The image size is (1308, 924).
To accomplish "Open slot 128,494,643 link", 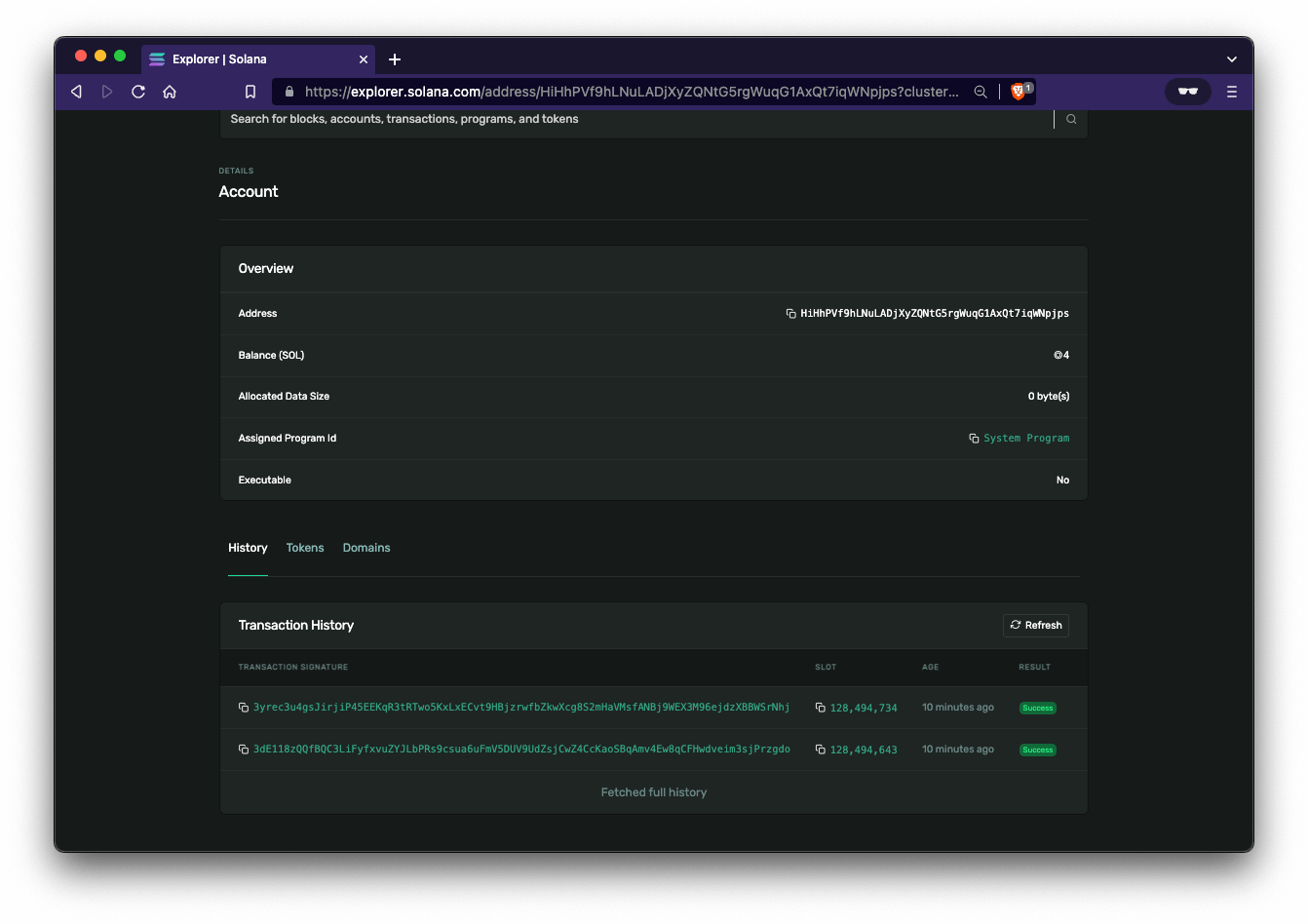I will coord(864,751).
